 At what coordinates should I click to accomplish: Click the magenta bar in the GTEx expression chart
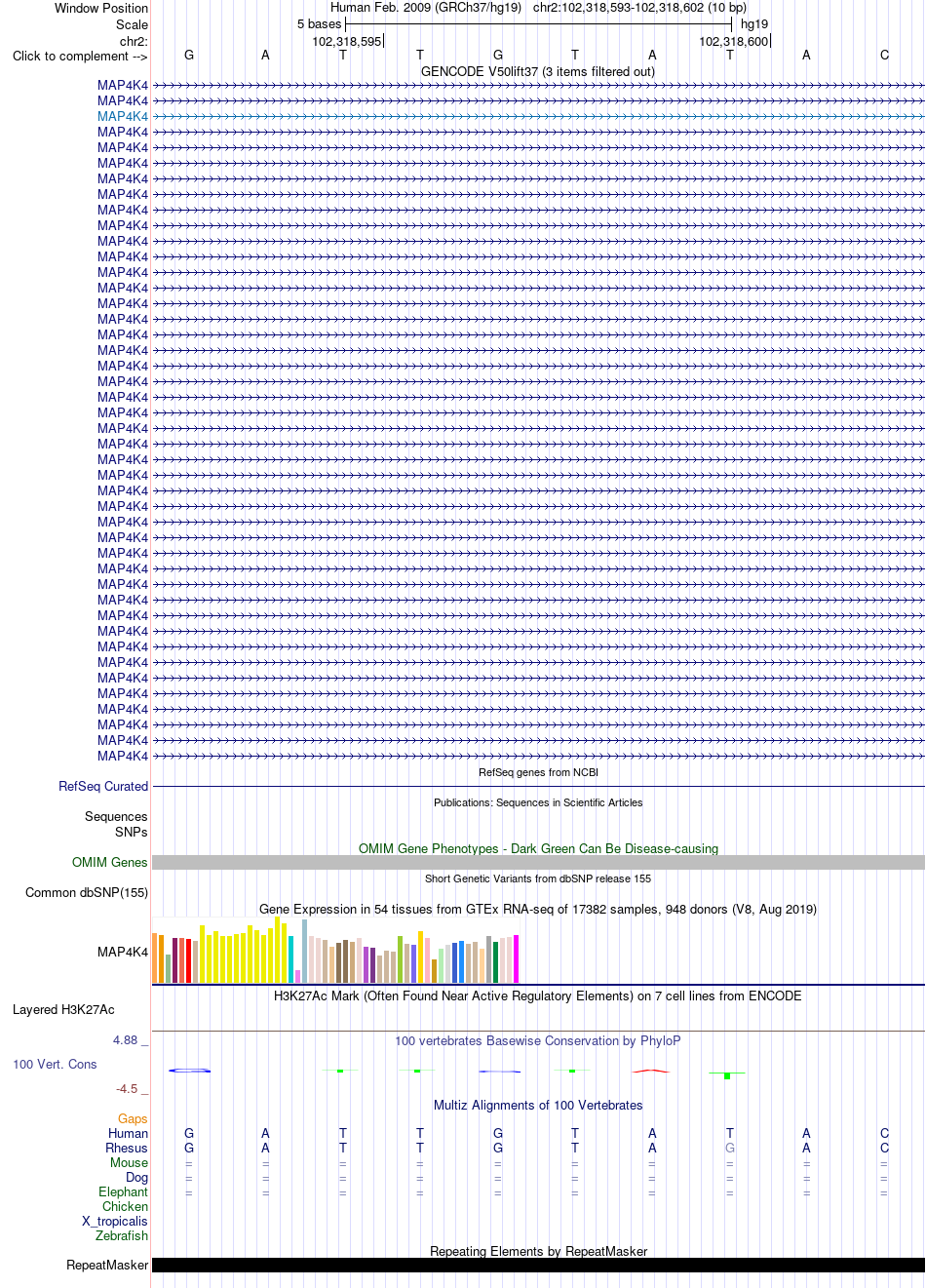click(516, 958)
